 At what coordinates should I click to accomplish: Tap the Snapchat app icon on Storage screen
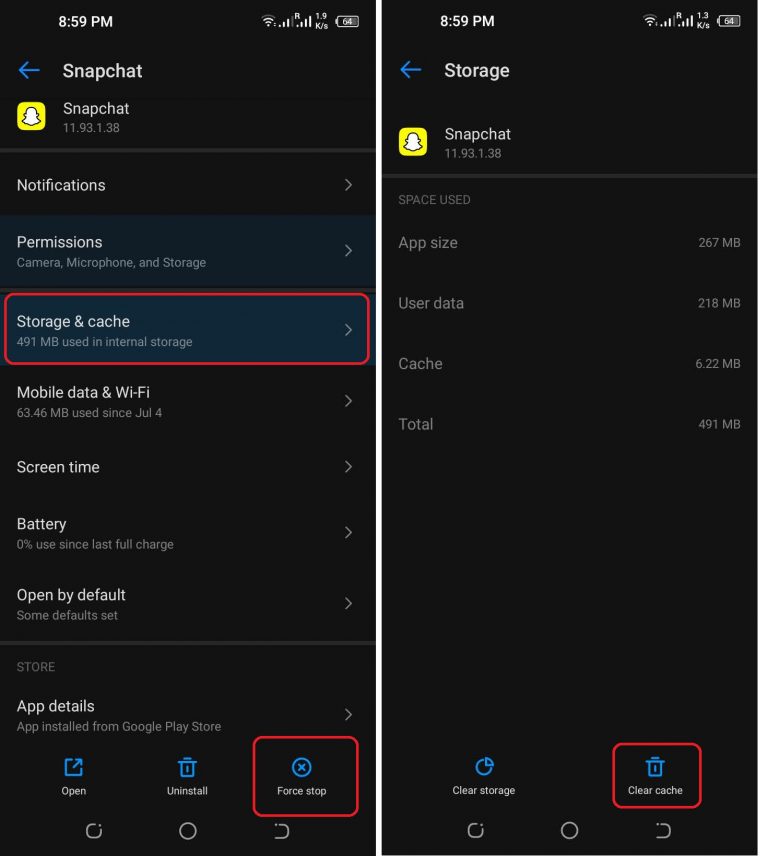(415, 143)
